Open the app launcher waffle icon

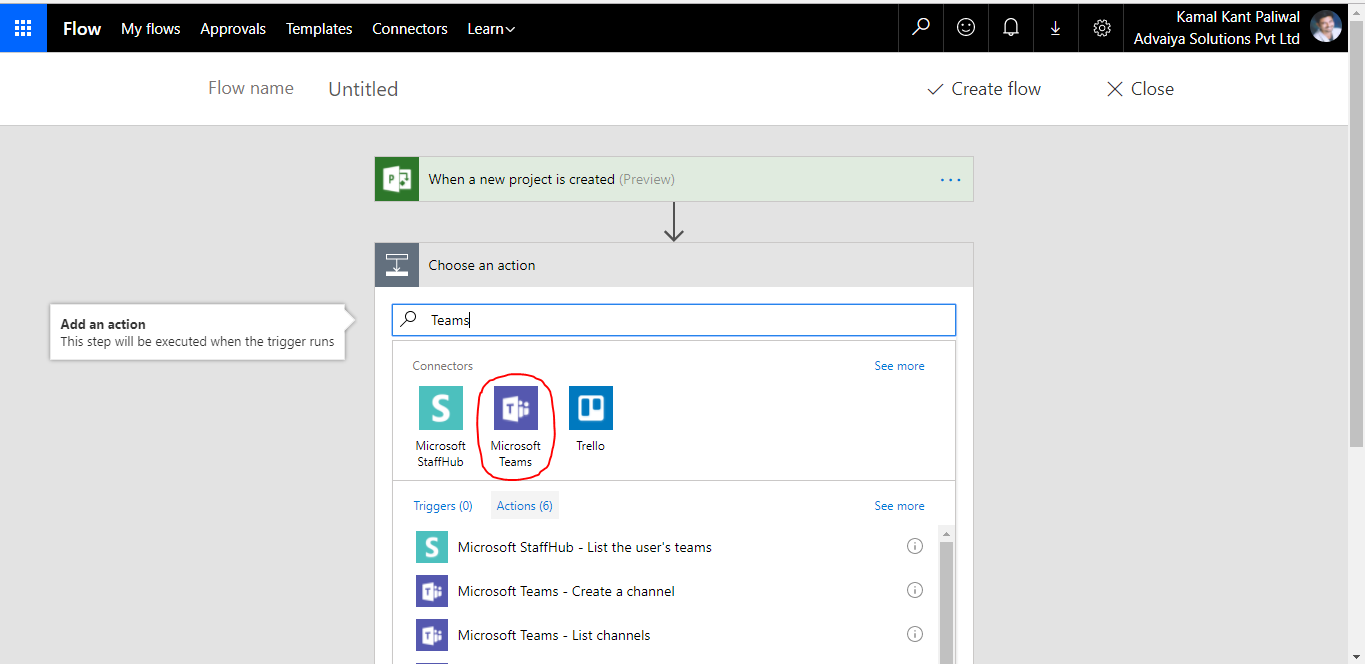coord(23,28)
